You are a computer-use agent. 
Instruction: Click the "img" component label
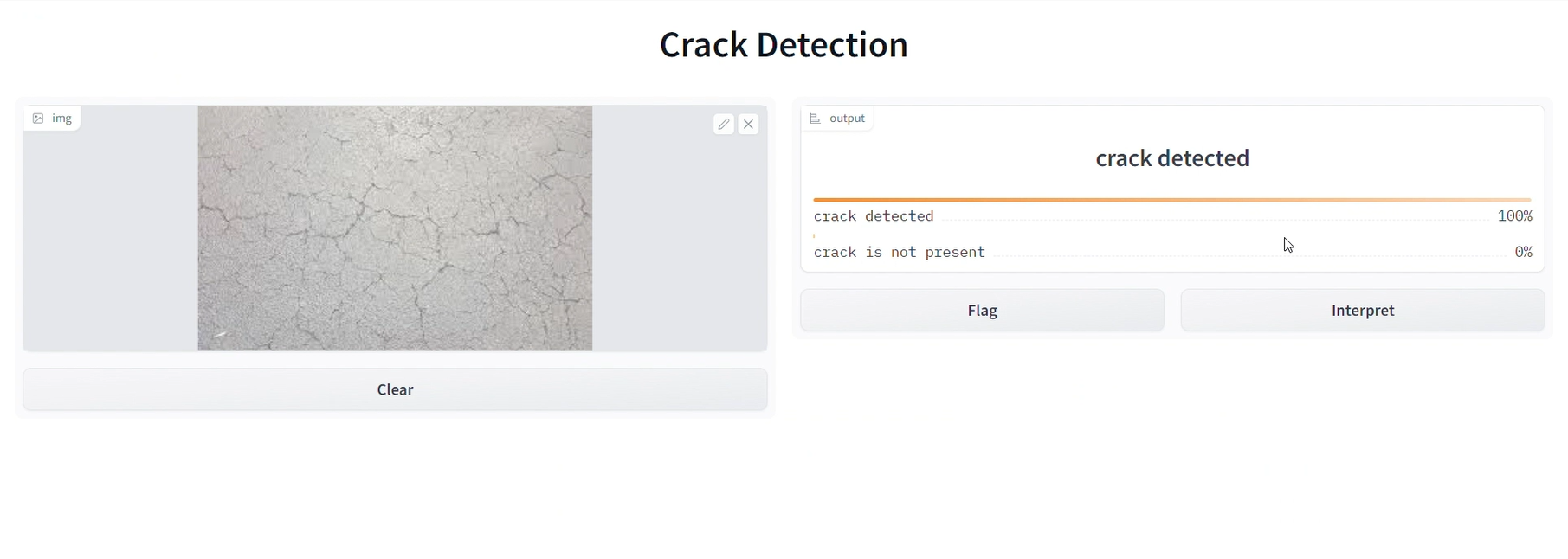point(61,118)
